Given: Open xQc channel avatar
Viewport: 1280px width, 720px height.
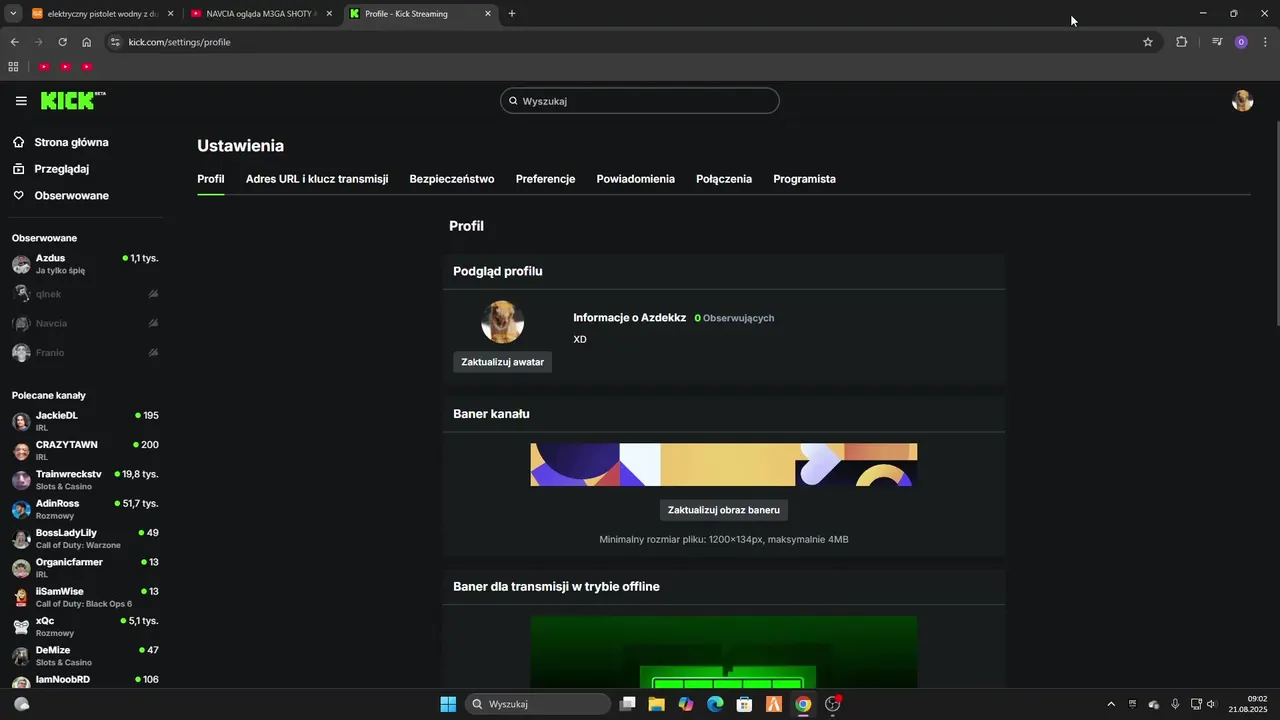Looking at the screenshot, I should point(21,627).
